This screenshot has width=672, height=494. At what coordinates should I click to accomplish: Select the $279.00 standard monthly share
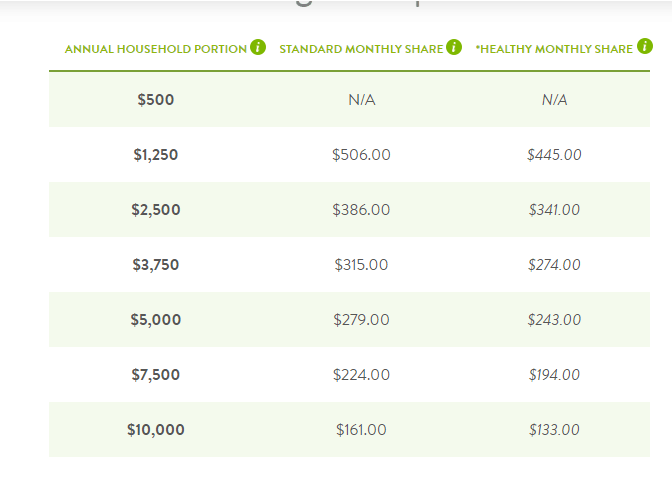tap(361, 320)
